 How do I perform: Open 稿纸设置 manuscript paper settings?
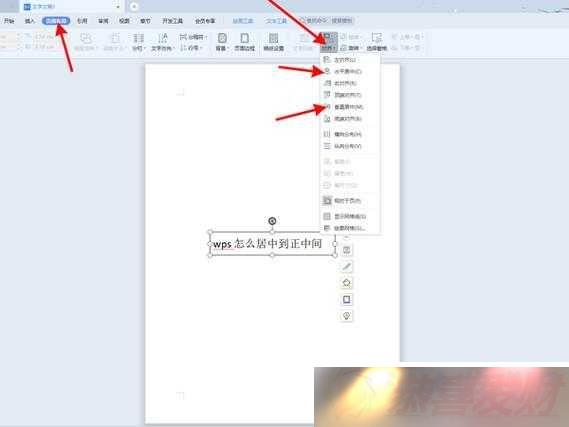tap(274, 42)
